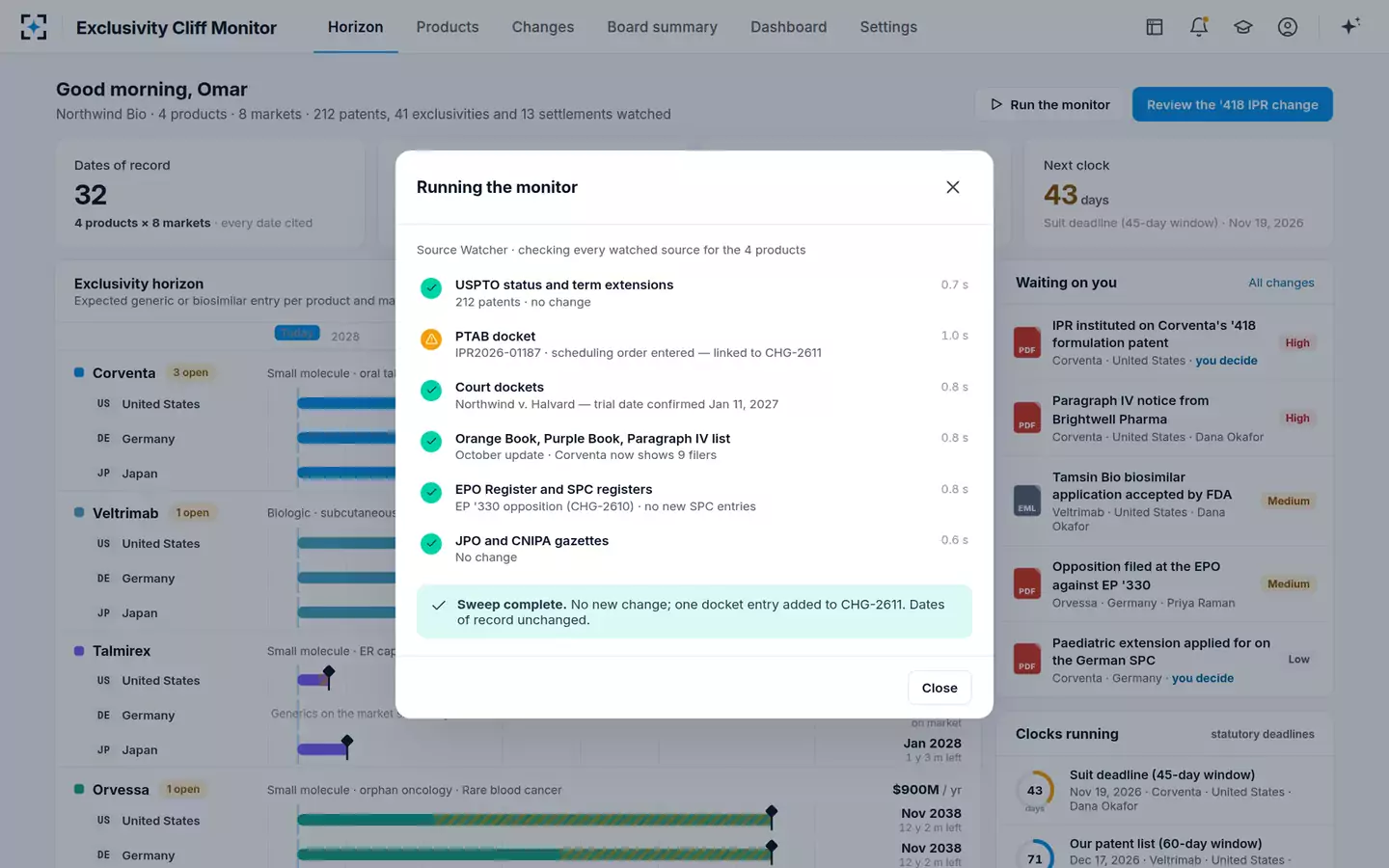Click the check icon beside EPO Register row
Screen dimensions: 1389x868
pos(431,493)
